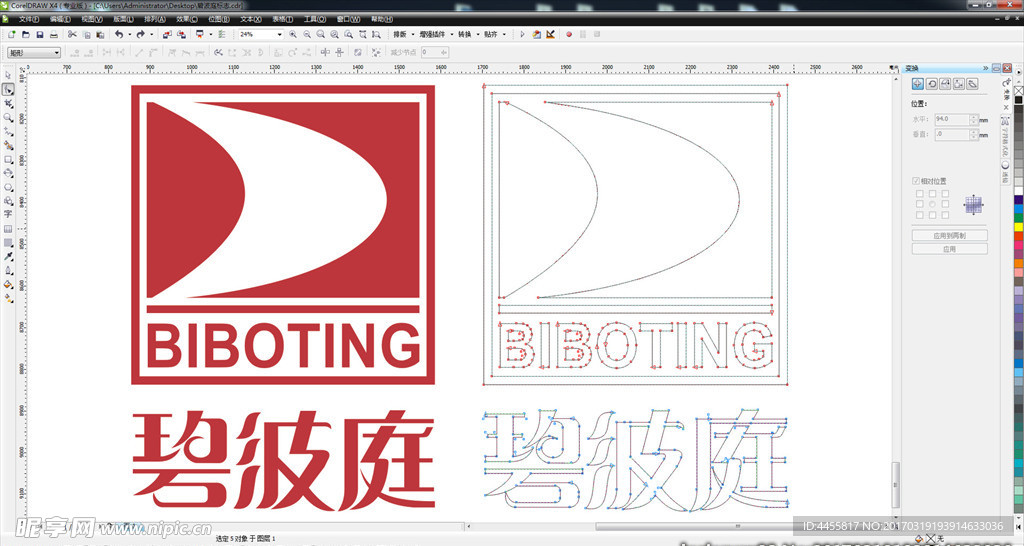
Task: Select the Zoom magnifier tool in toolbox
Action: [8, 117]
